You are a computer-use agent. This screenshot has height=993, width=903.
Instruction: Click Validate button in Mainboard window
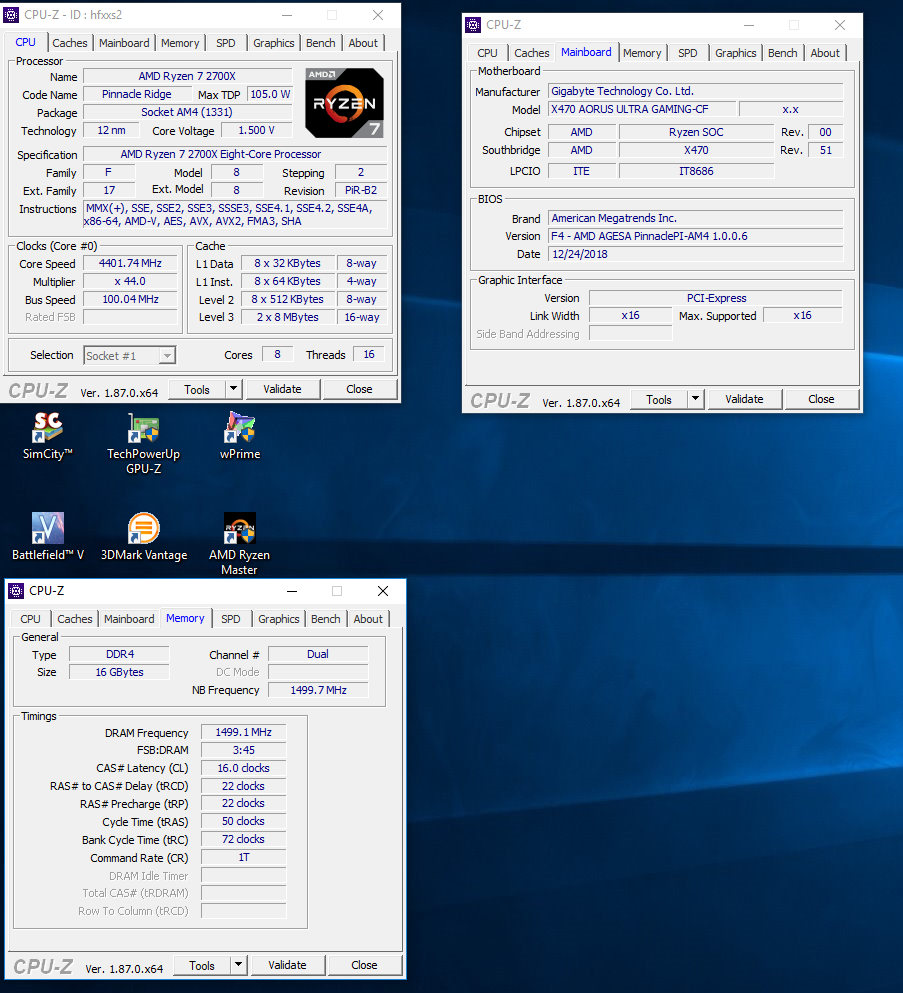pyautogui.click(x=744, y=400)
